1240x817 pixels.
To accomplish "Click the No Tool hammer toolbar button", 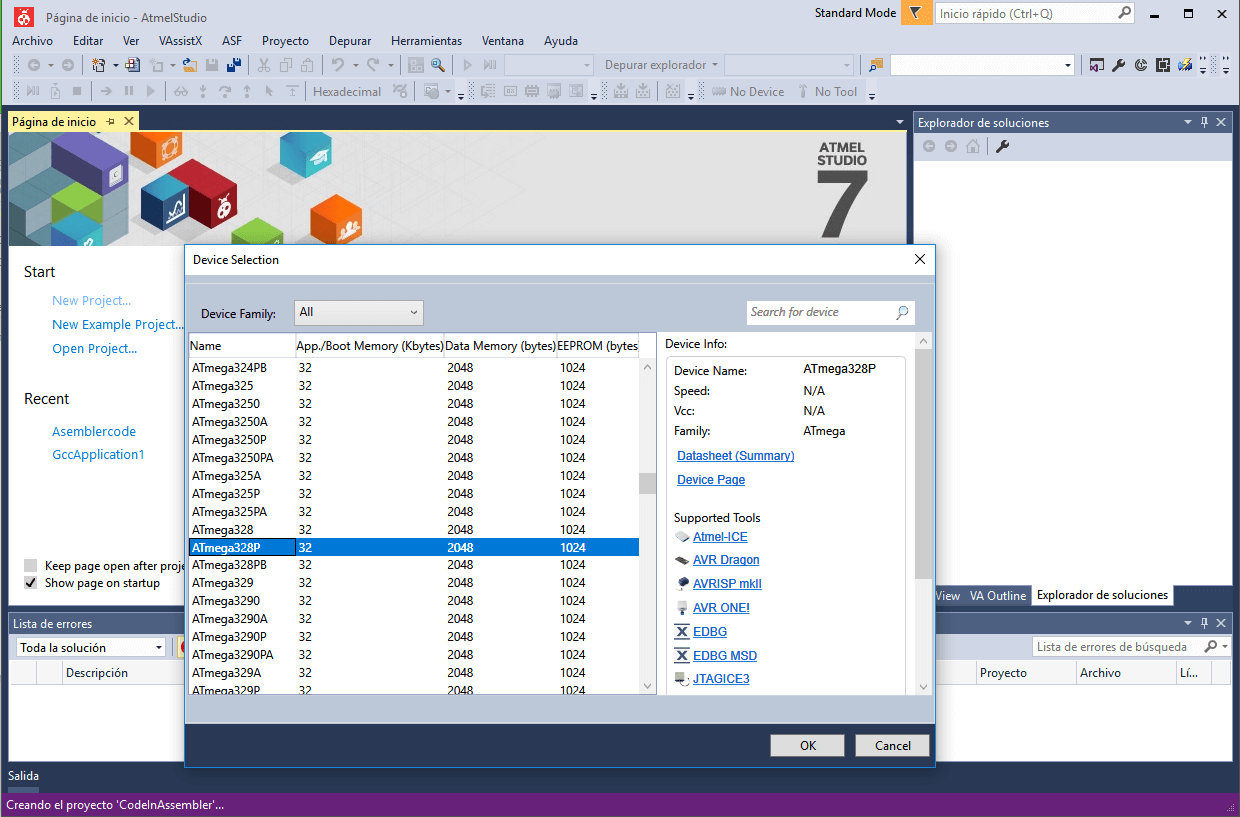I will pos(827,91).
